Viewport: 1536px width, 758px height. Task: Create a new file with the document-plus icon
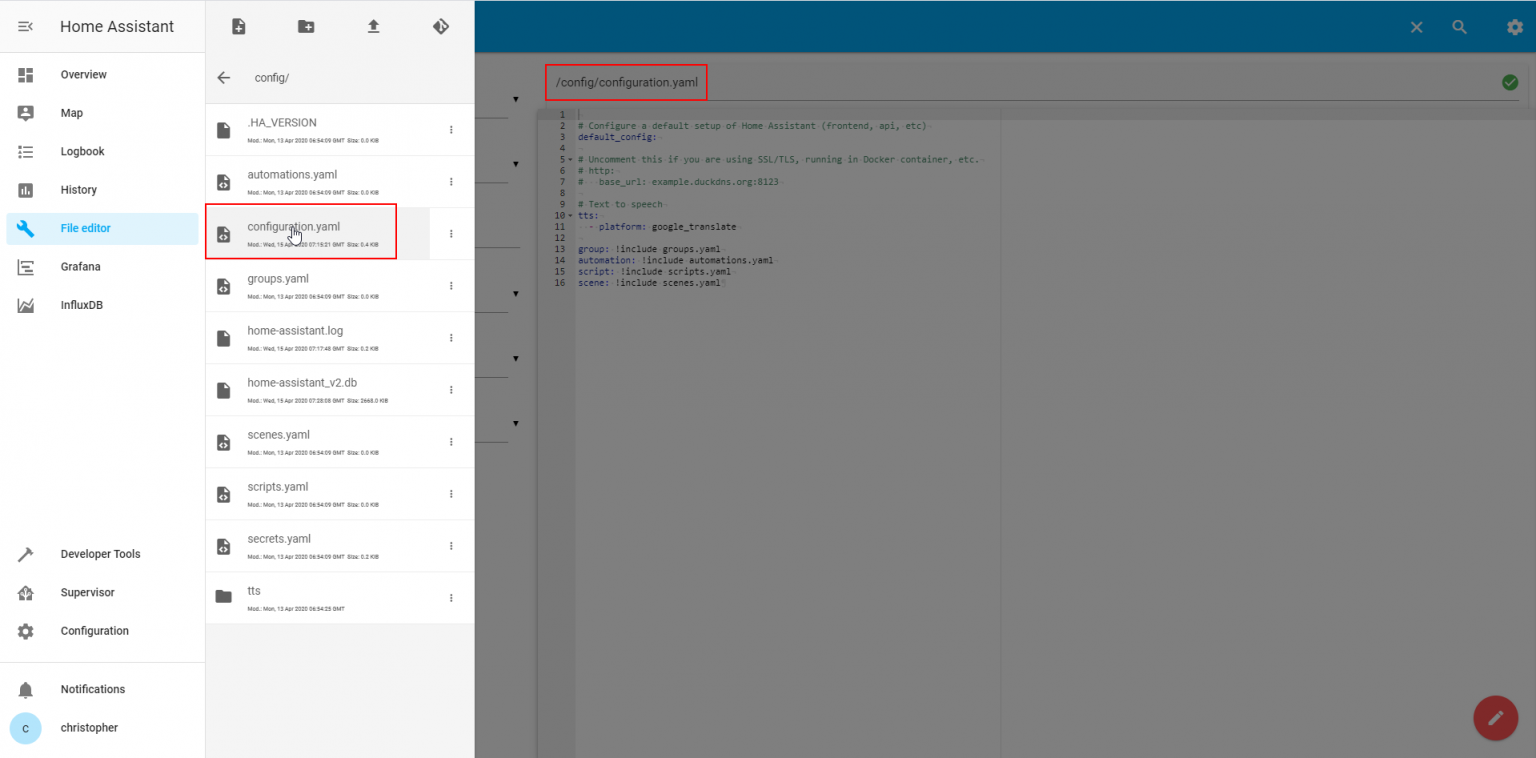point(237,26)
